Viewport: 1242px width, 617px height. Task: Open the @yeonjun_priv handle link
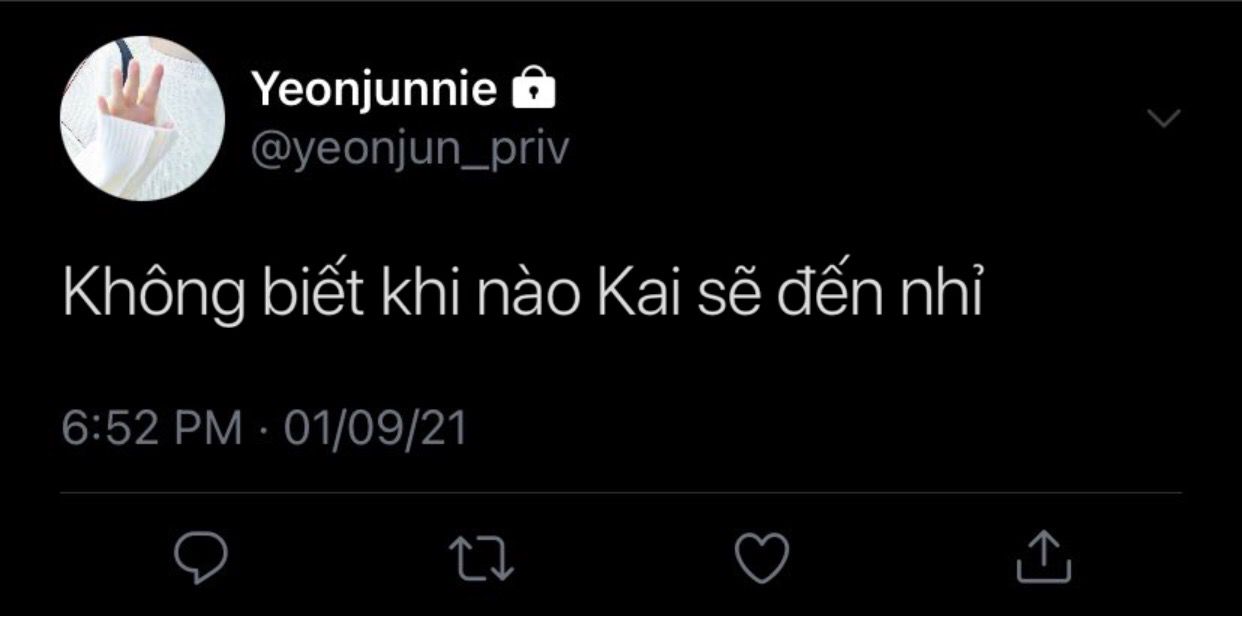[x=410, y=150]
